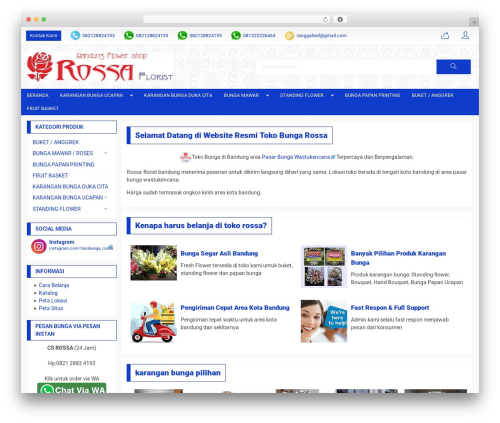Open Peta Situs link
Image resolution: width=500 pixels, height=423 pixels.
[51, 308]
